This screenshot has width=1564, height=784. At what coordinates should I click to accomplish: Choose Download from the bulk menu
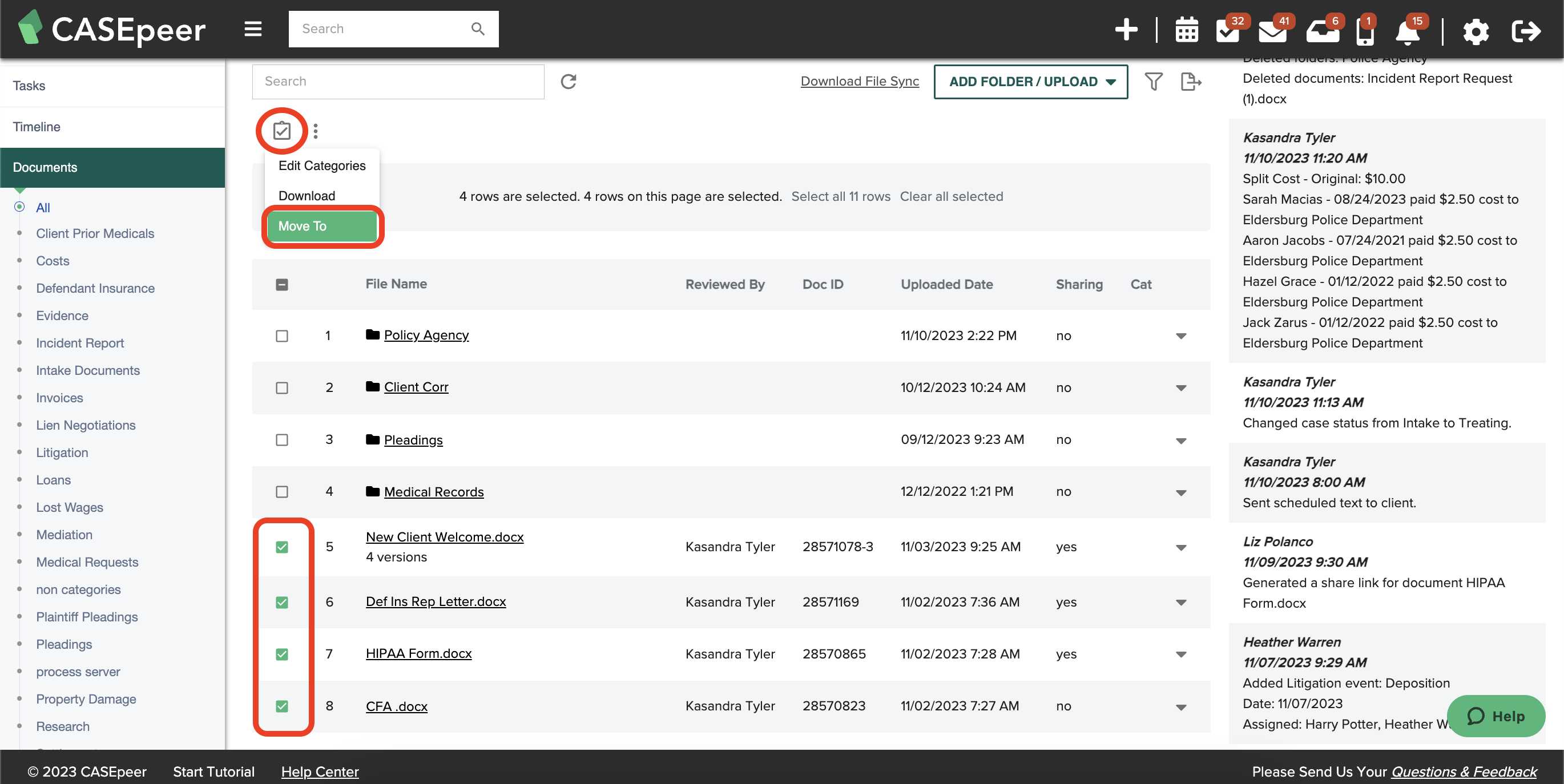322,195
